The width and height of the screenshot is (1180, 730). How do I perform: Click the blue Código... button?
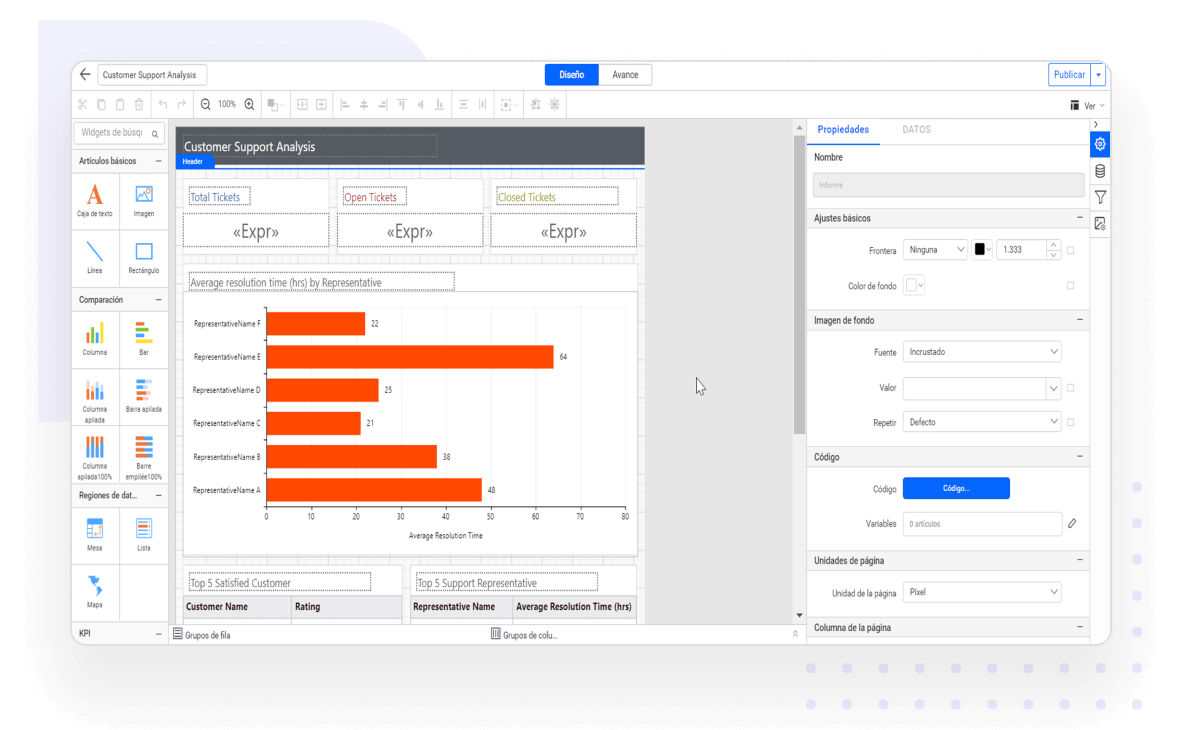click(956, 488)
